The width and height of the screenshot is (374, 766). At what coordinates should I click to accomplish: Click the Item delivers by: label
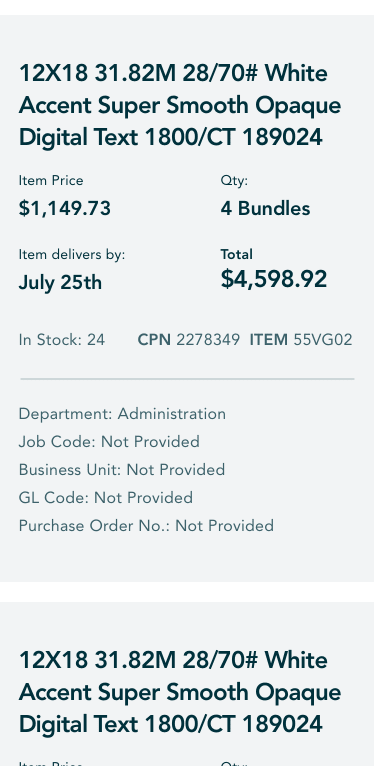(x=72, y=255)
